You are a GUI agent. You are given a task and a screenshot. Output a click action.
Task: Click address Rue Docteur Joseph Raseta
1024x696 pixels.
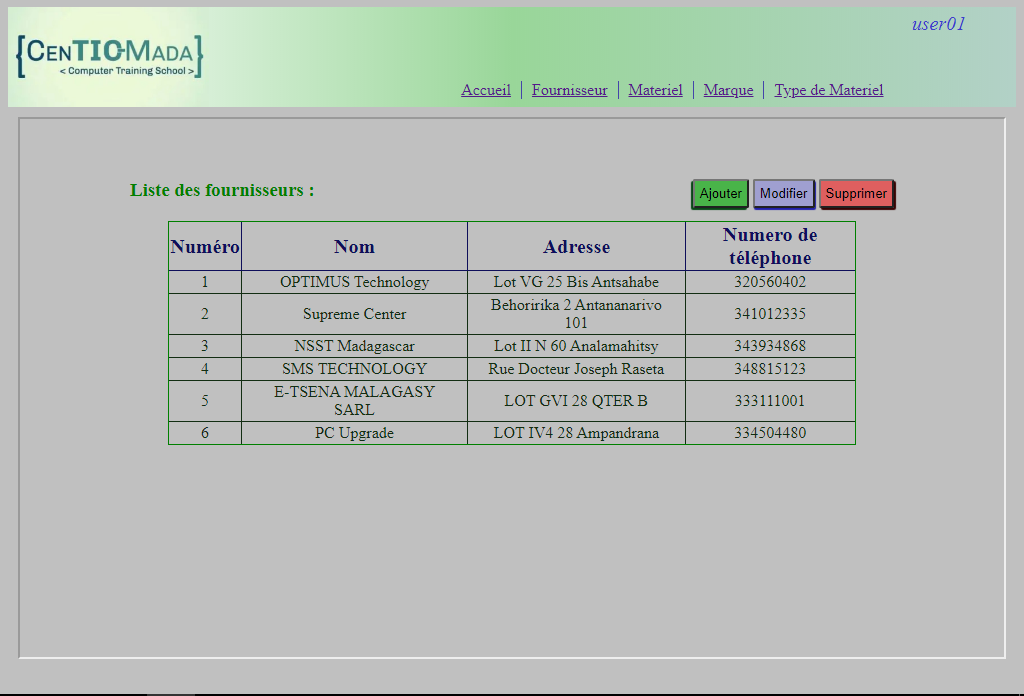[577, 369]
